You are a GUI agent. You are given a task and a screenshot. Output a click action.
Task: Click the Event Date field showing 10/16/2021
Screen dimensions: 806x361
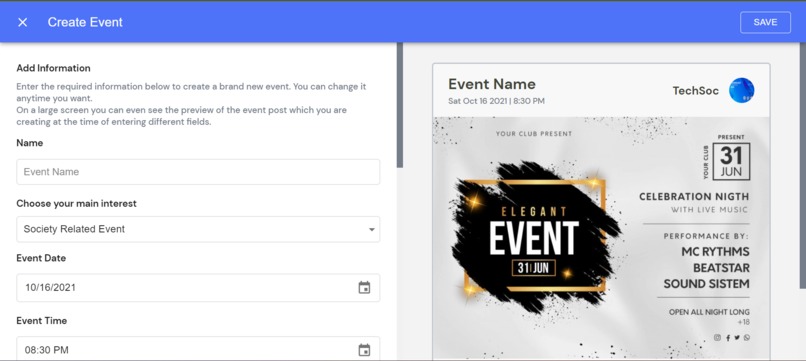198,287
